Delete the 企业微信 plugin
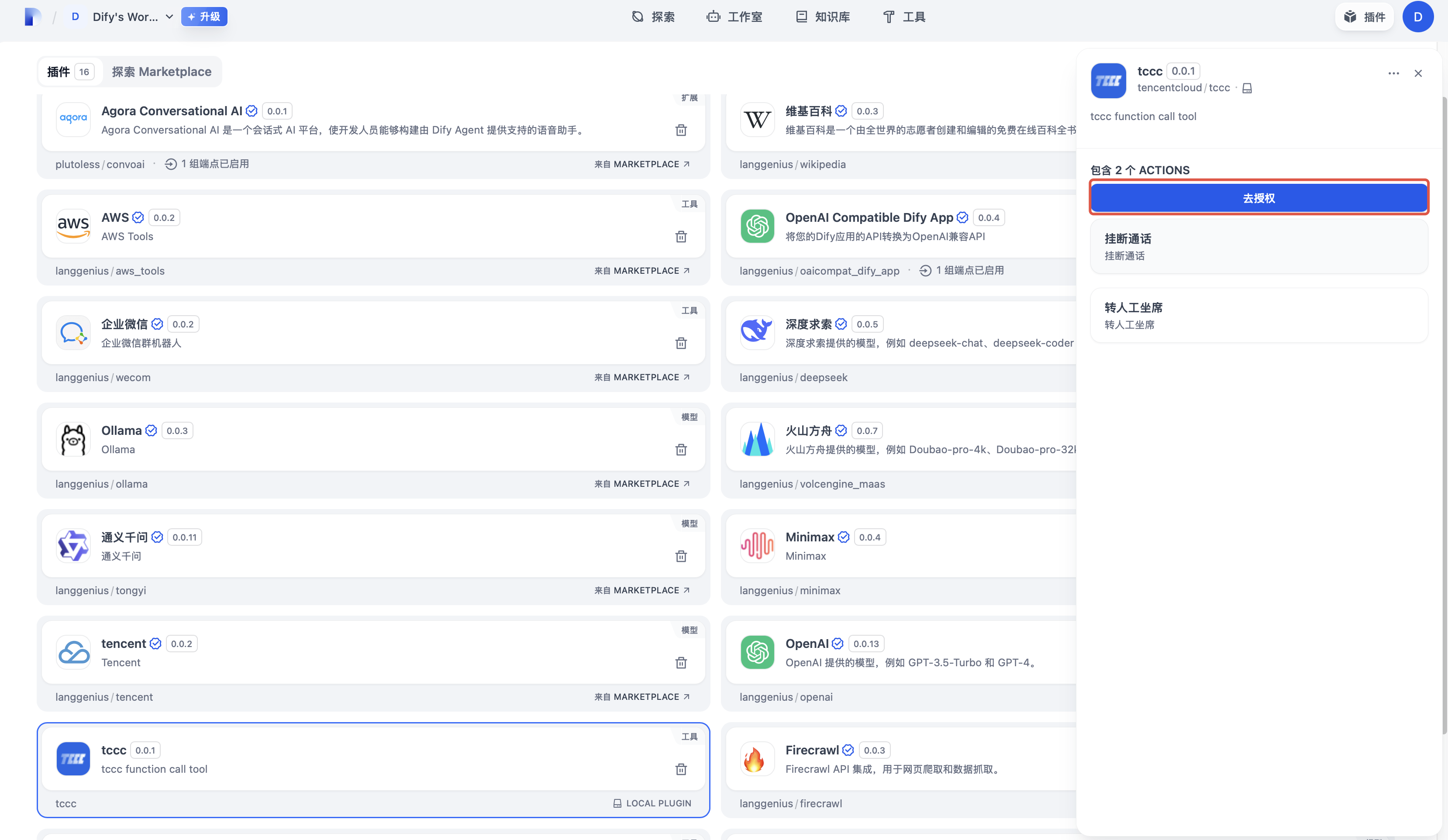1448x840 pixels. click(x=681, y=343)
